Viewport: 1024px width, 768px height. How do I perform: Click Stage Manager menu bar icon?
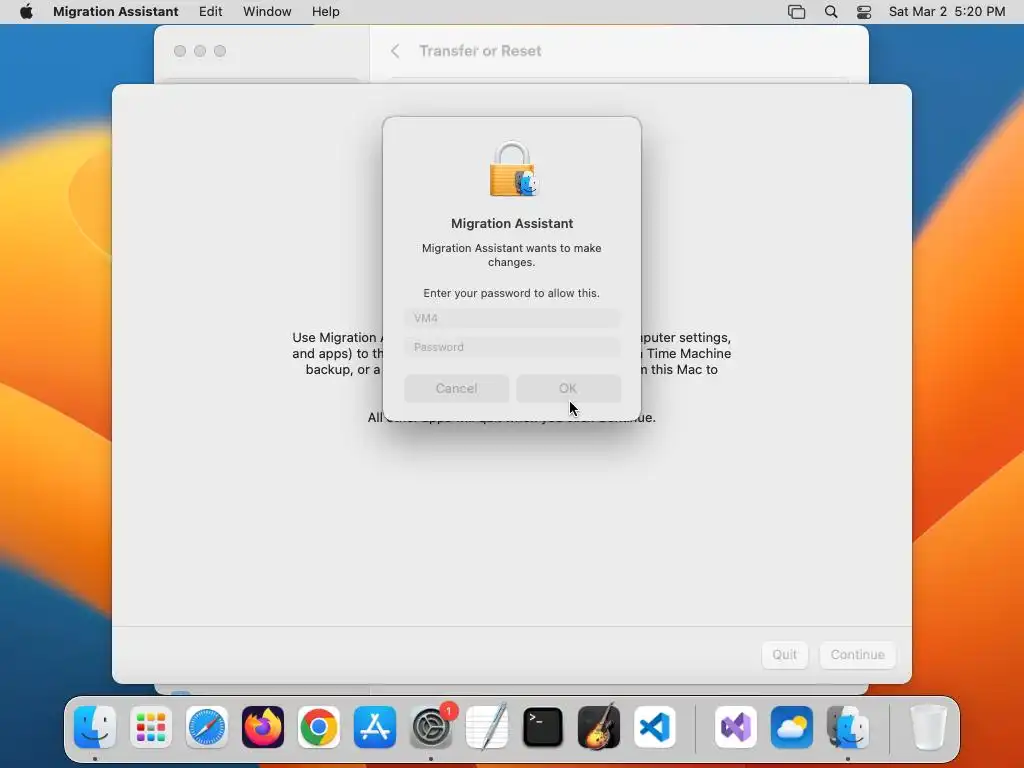tap(797, 12)
